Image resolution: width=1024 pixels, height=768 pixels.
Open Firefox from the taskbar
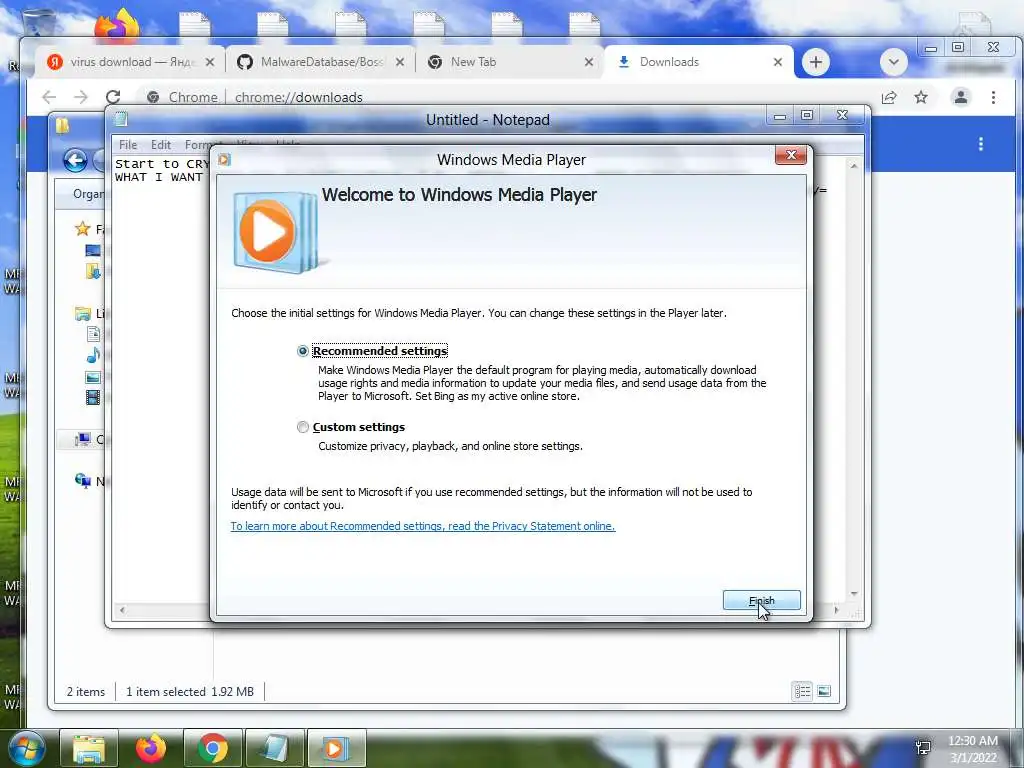point(151,748)
